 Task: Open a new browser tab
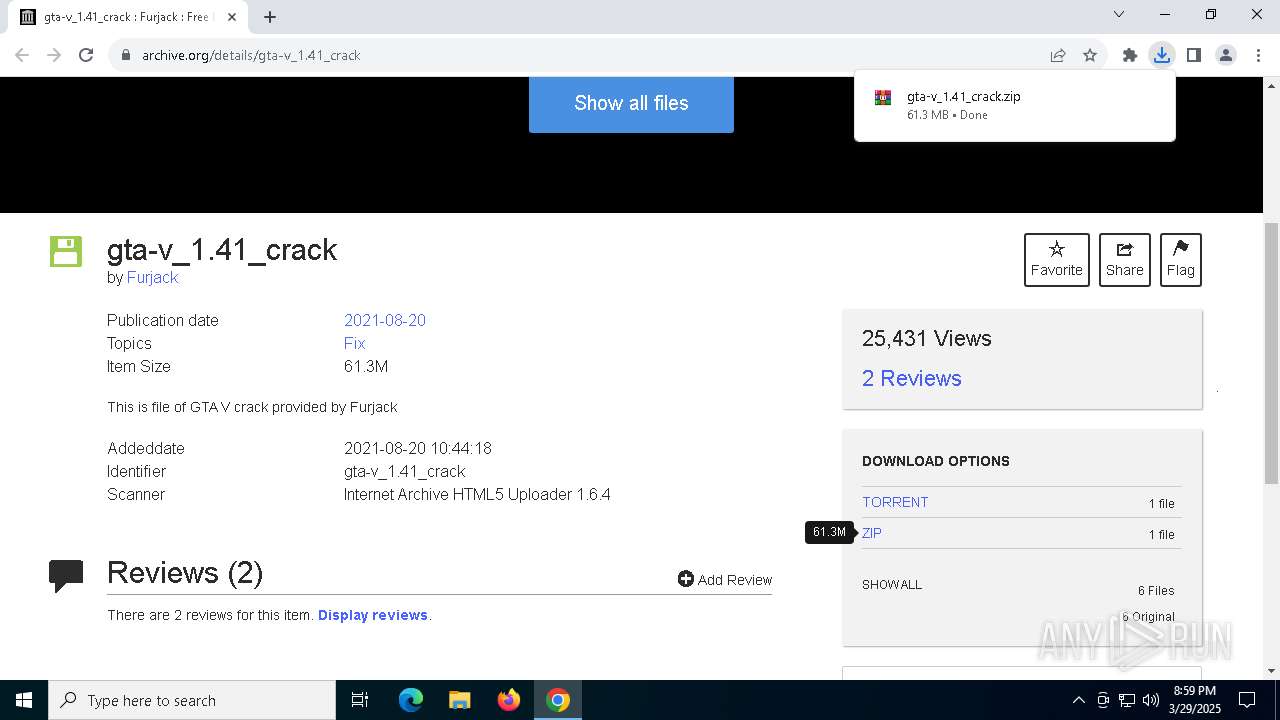pyautogui.click(x=270, y=17)
